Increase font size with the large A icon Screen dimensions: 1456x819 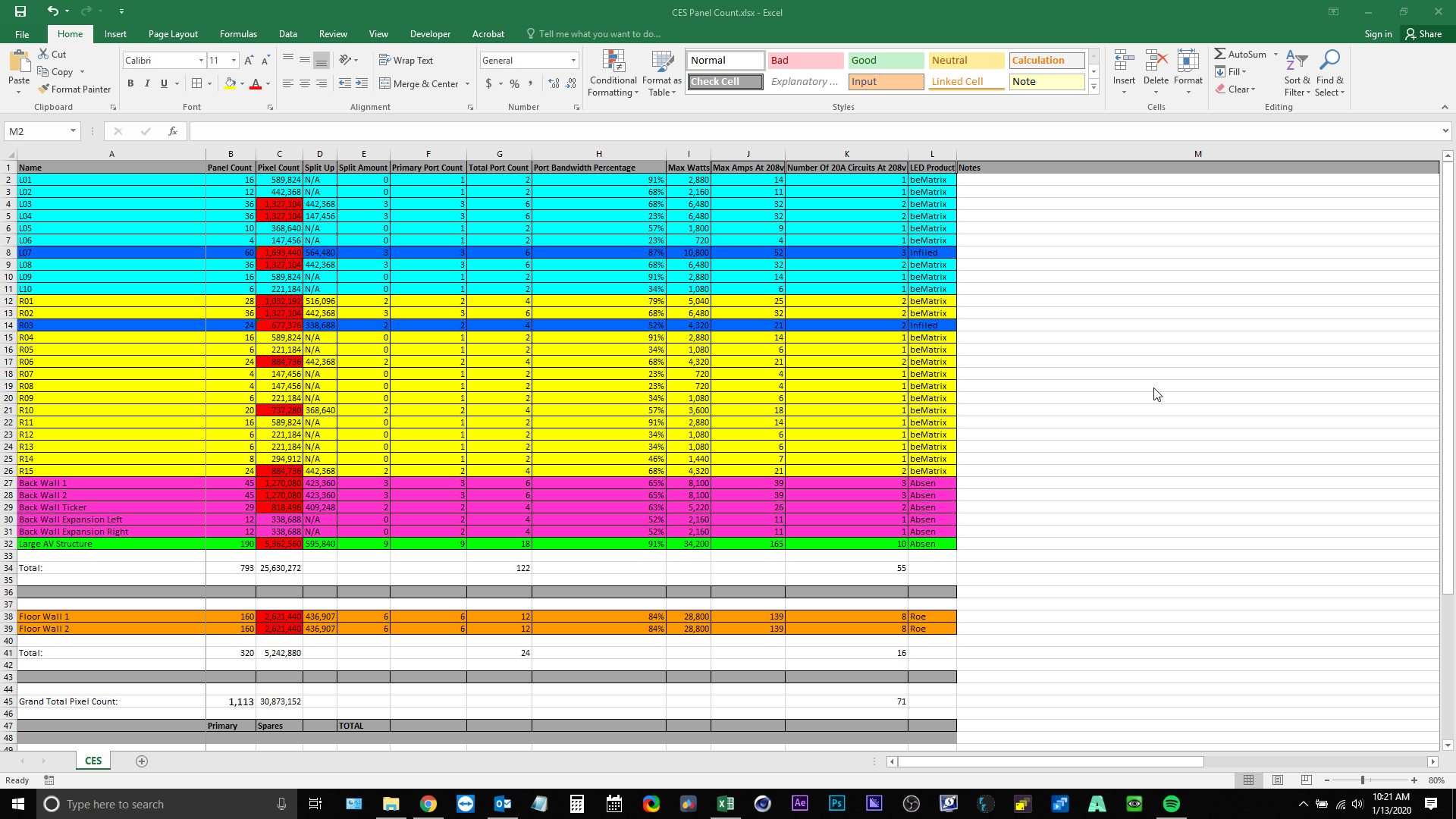249,60
